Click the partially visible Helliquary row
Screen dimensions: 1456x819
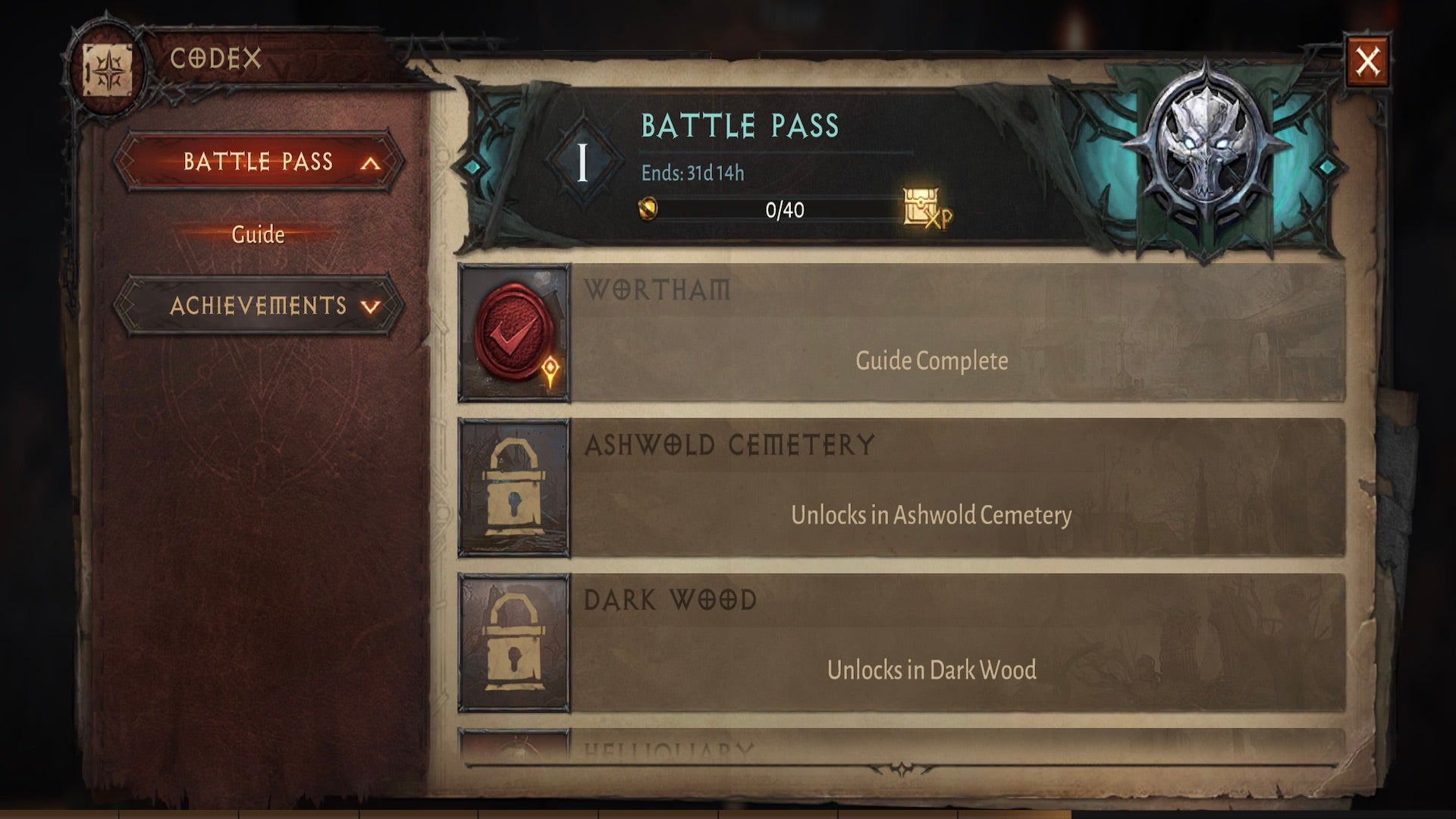point(901,745)
